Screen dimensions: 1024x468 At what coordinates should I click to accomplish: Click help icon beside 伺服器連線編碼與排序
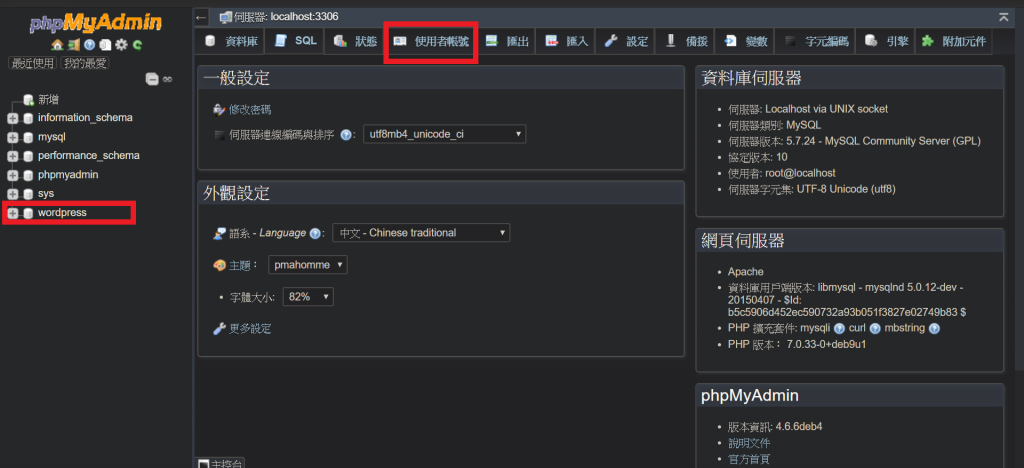346,135
